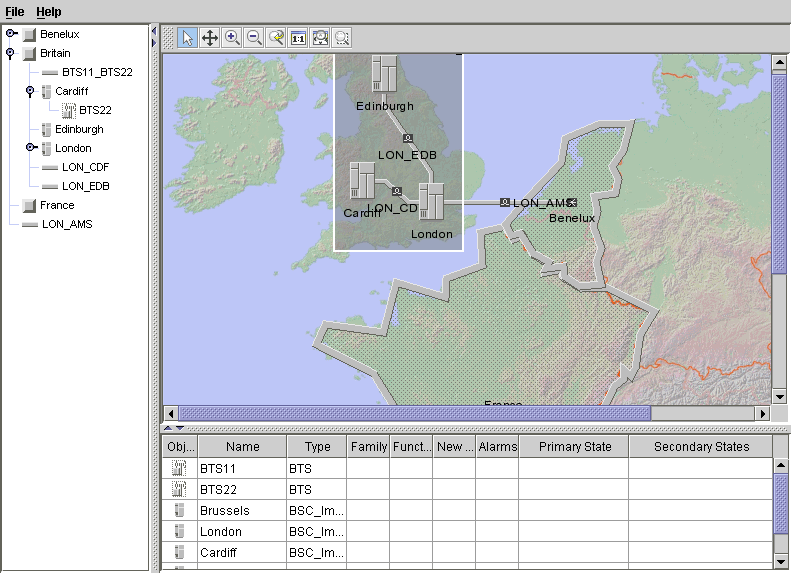The height and width of the screenshot is (573, 791).
Task: Select LON_AMS in the tree
Action: [x=66, y=224]
